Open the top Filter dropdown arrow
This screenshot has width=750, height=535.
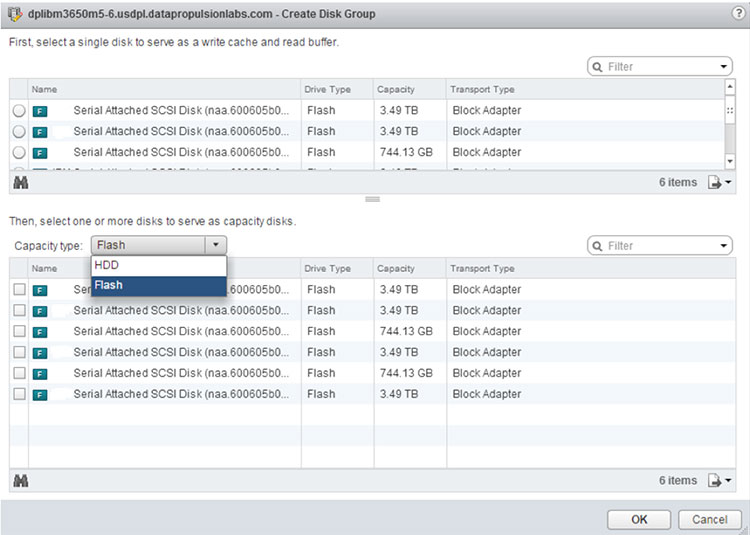coord(724,67)
